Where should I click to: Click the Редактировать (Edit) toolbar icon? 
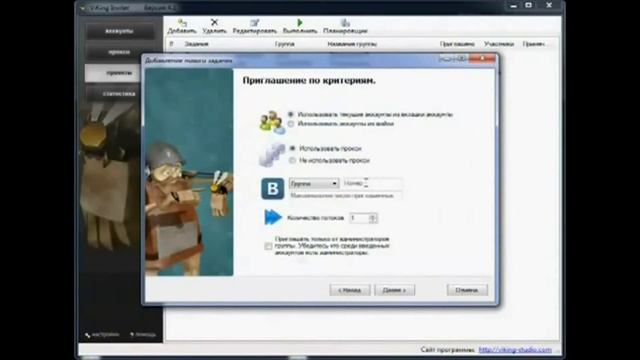255,22
